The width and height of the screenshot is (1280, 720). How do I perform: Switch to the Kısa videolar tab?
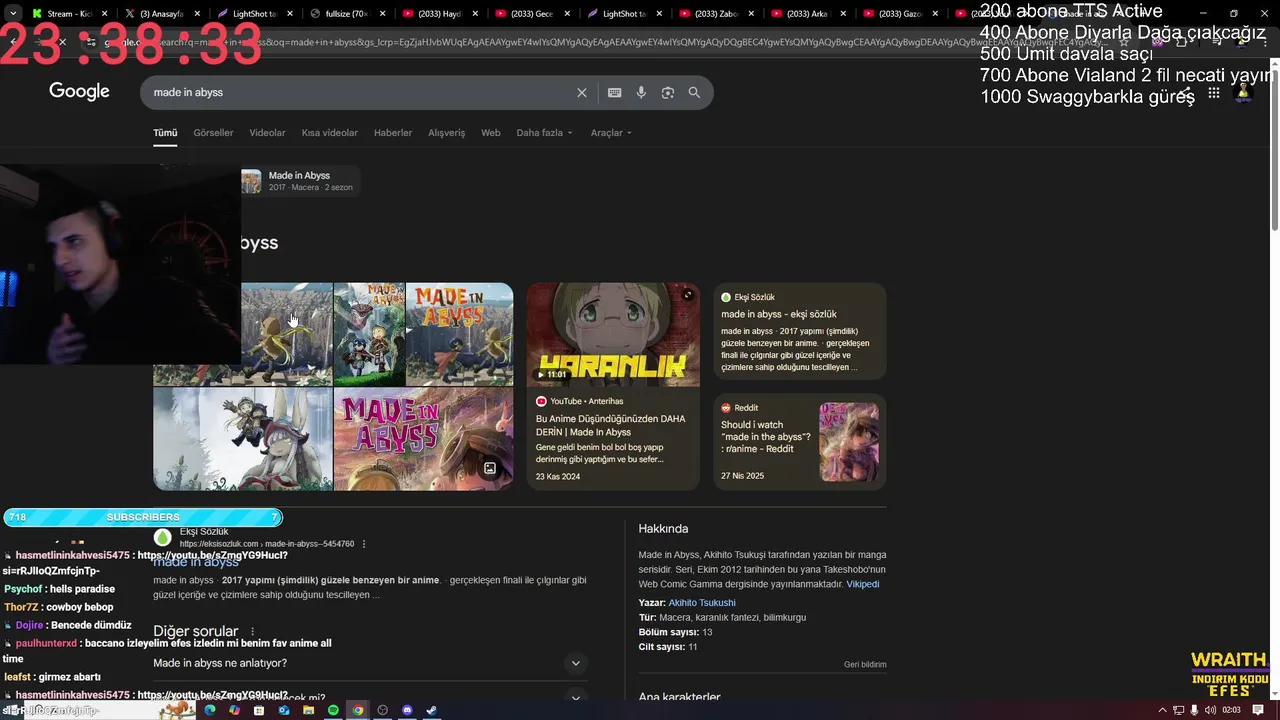coord(329,133)
